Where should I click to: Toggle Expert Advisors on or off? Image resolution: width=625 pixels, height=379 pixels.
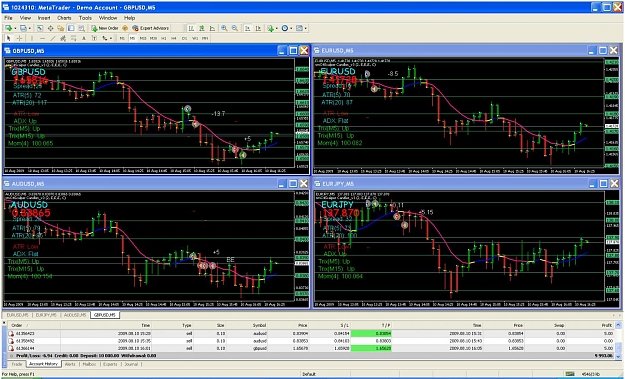(x=150, y=28)
